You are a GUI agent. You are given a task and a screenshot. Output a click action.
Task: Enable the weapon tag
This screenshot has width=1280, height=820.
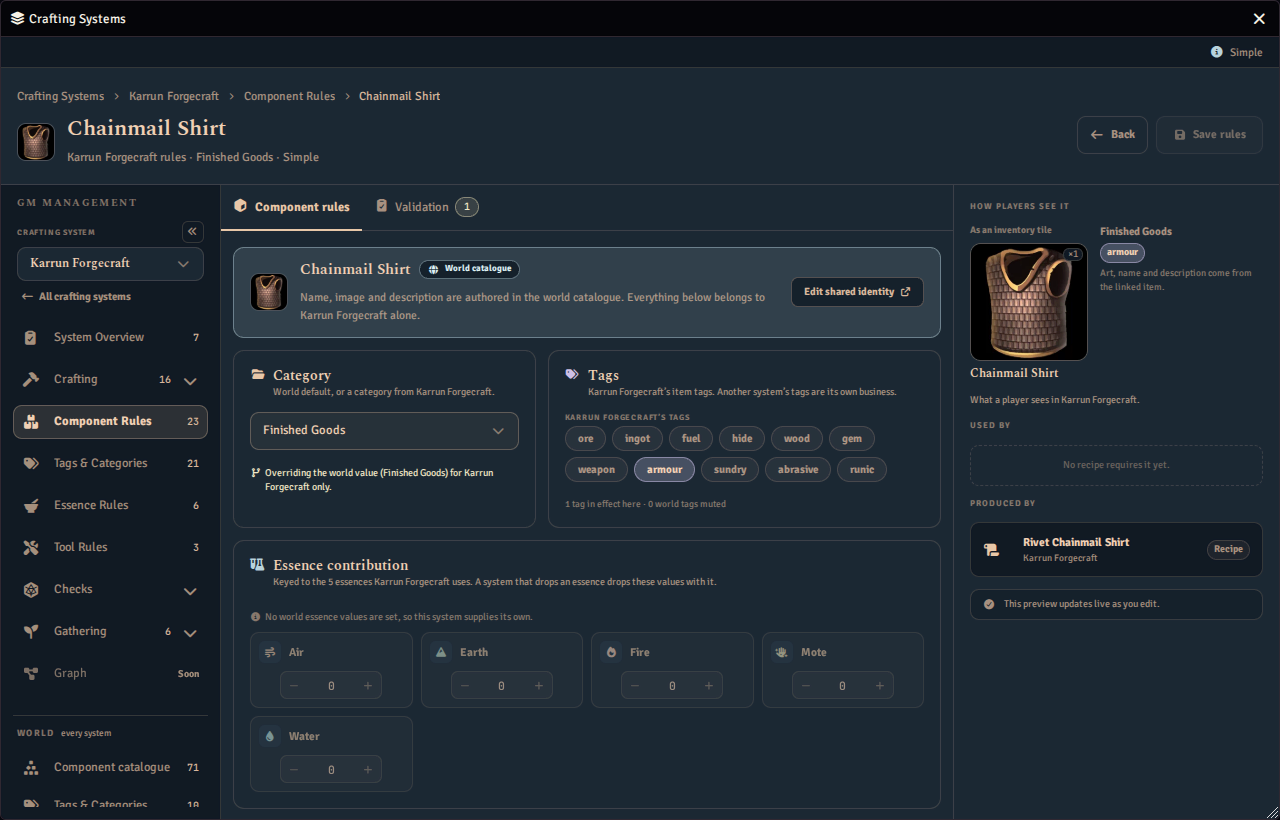[x=597, y=470]
